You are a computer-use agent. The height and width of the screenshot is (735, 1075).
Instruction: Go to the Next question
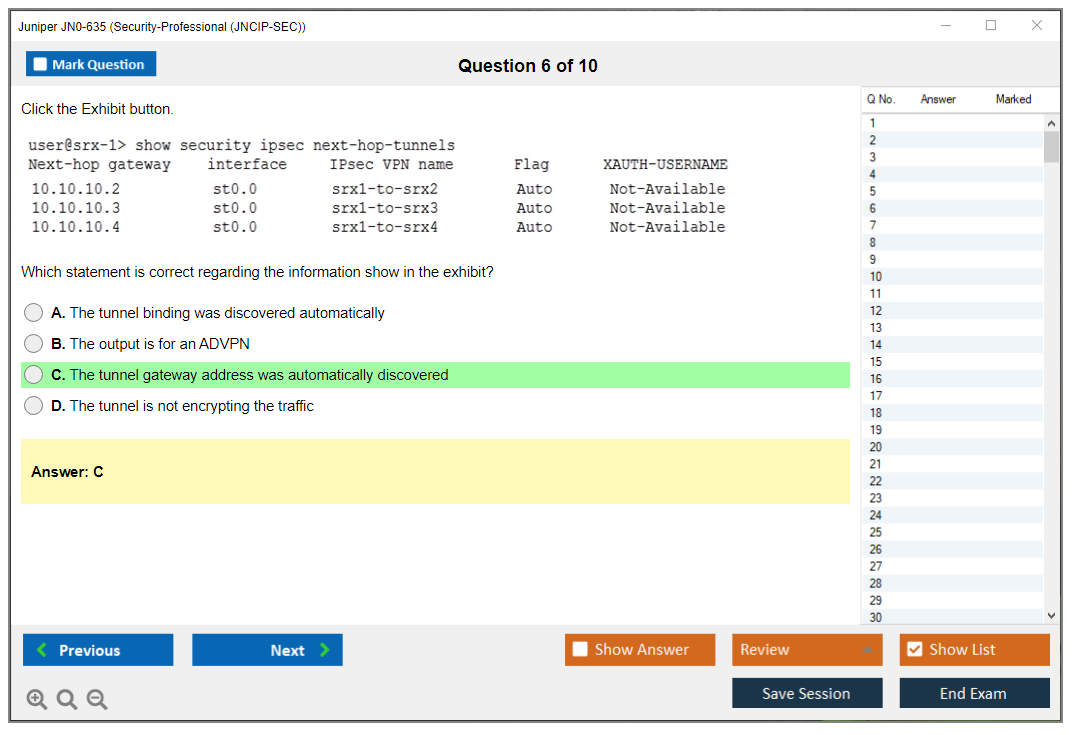tap(267, 650)
